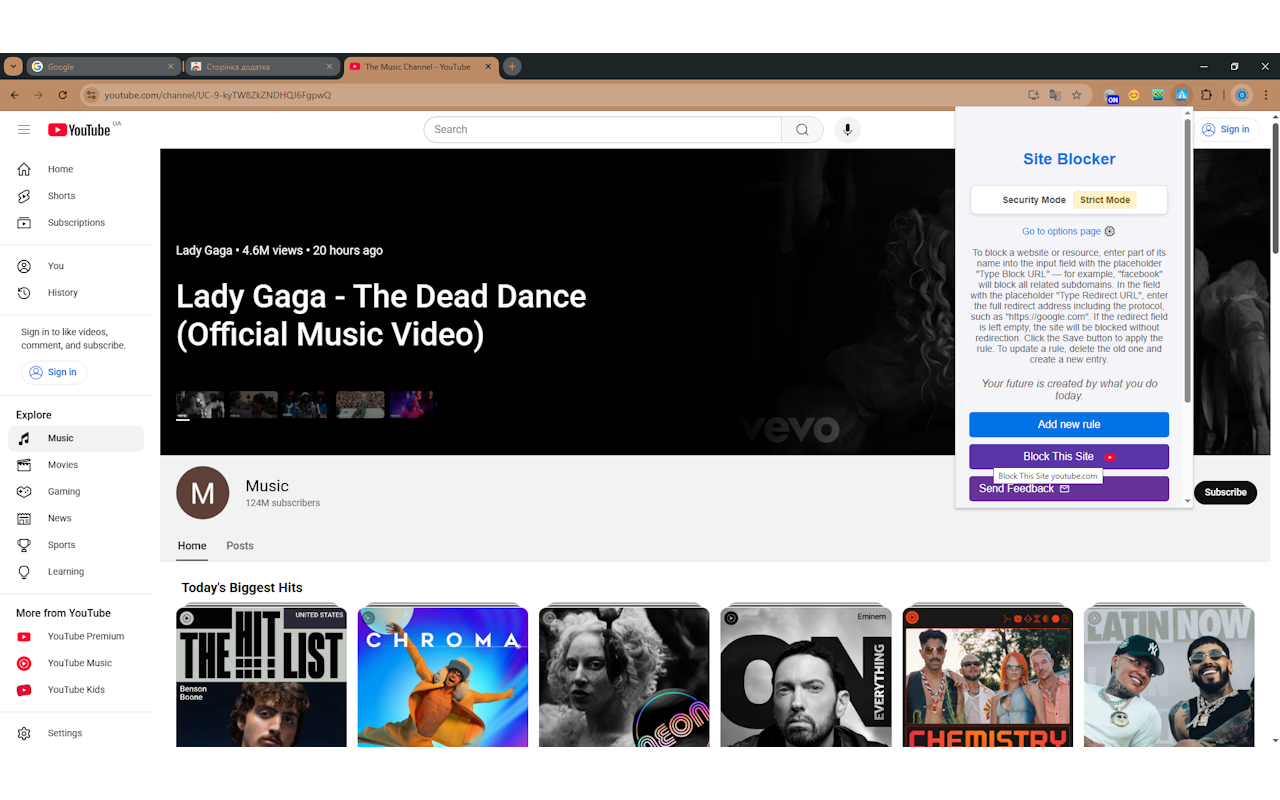Open the Gaming explore icon
The width and height of the screenshot is (1280, 800).
[x=25, y=492]
